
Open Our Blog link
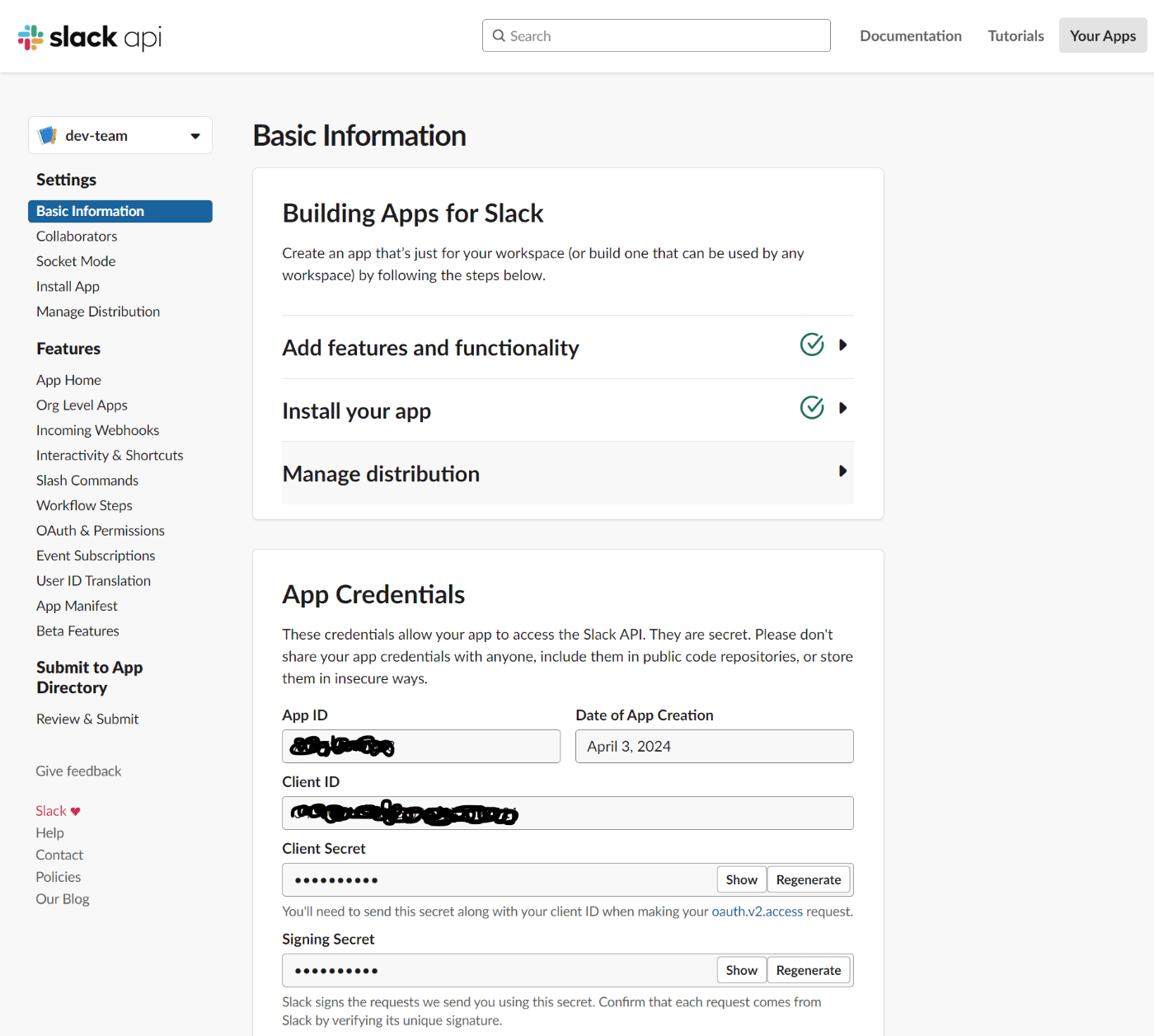coord(62,899)
